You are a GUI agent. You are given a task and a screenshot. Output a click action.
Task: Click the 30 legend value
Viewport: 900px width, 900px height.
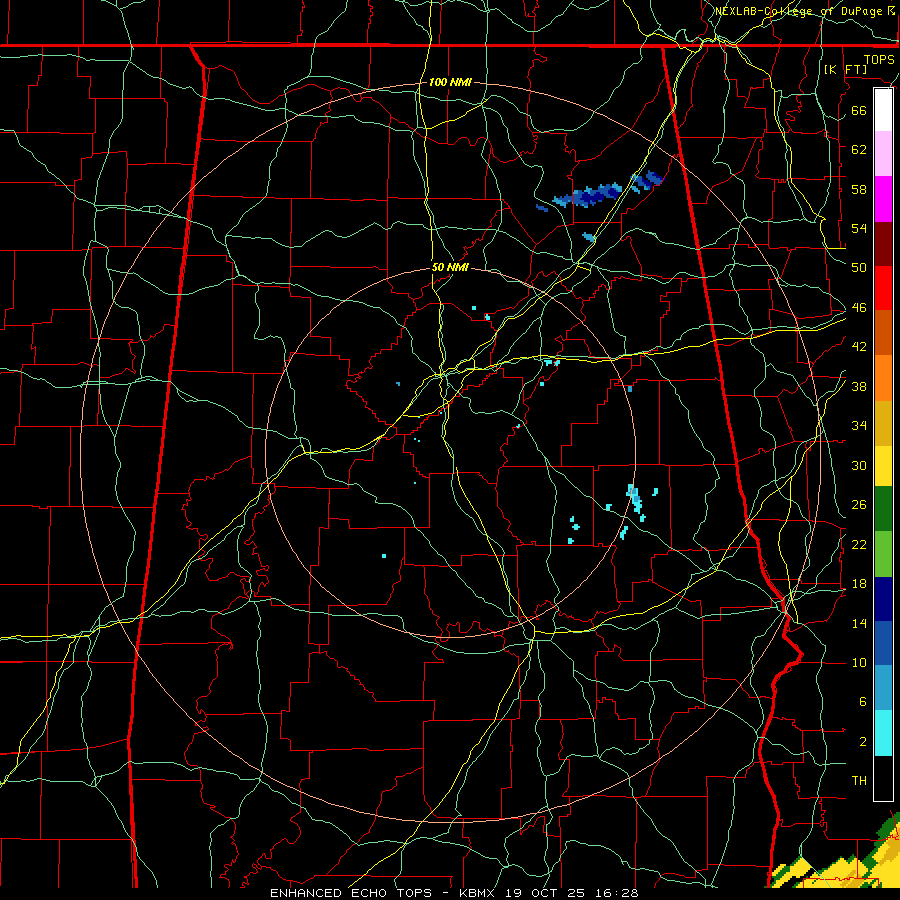click(x=859, y=465)
